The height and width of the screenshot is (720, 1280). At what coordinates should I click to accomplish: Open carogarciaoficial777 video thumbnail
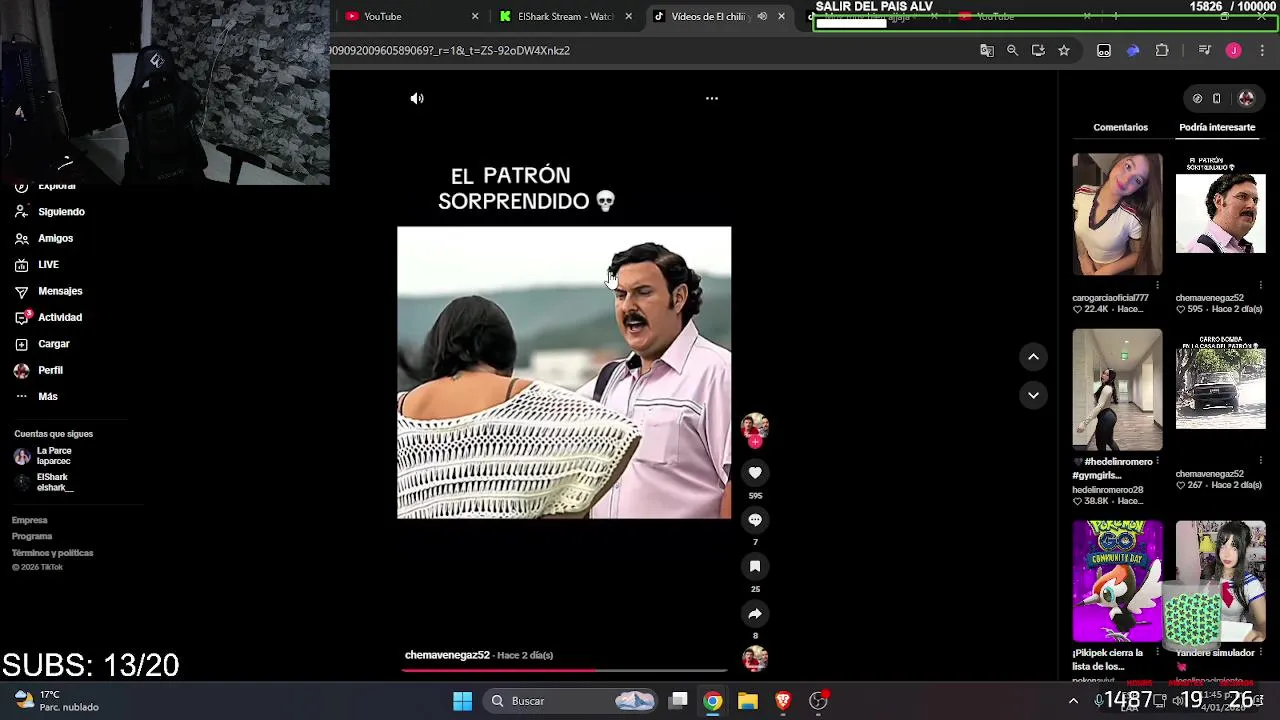tap(1117, 214)
